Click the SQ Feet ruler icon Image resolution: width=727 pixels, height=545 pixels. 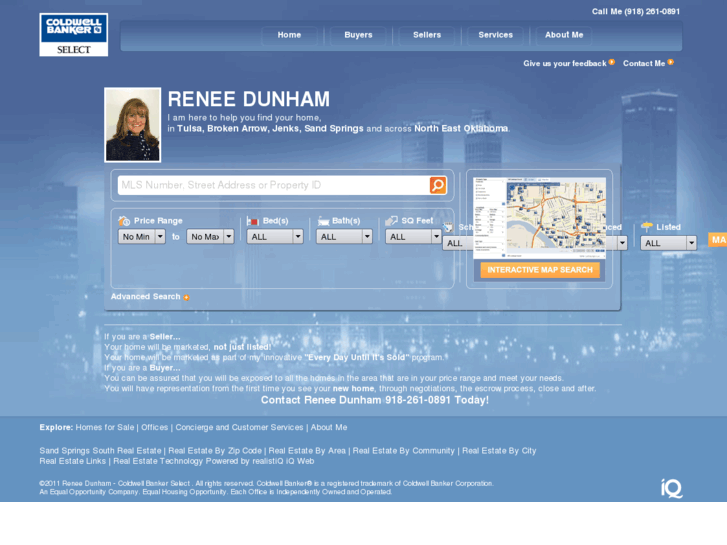coord(391,221)
